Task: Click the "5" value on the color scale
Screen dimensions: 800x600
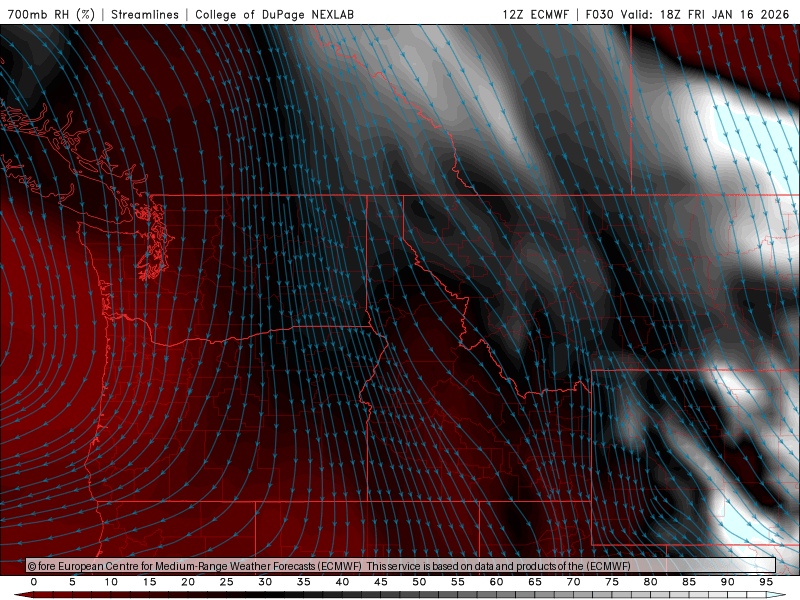Action: (x=72, y=582)
